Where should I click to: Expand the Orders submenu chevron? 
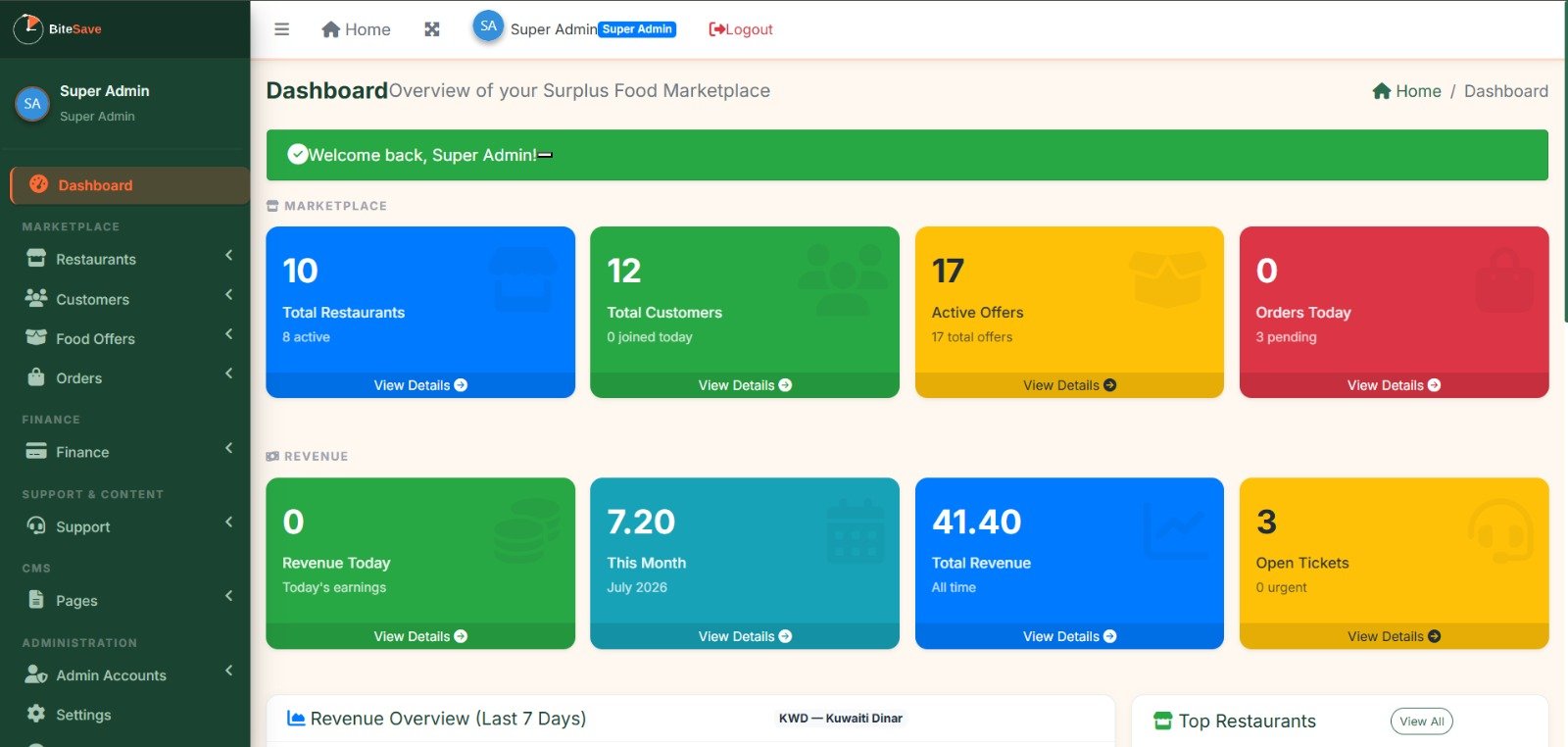(x=228, y=373)
